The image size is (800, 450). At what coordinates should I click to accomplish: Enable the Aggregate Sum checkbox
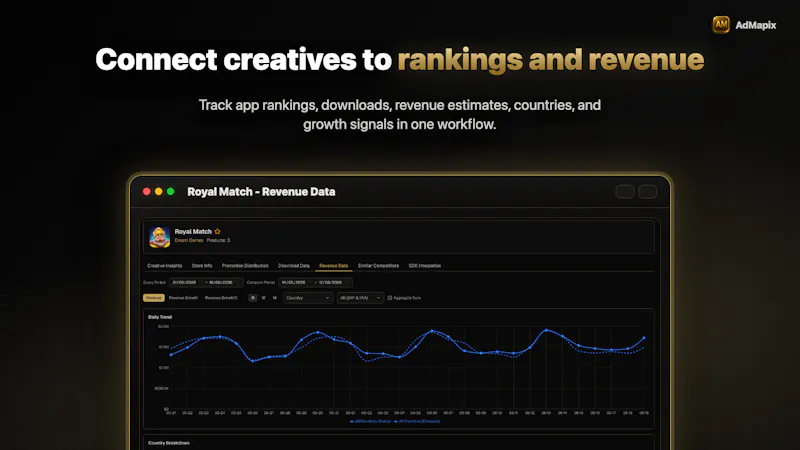pyautogui.click(x=390, y=298)
